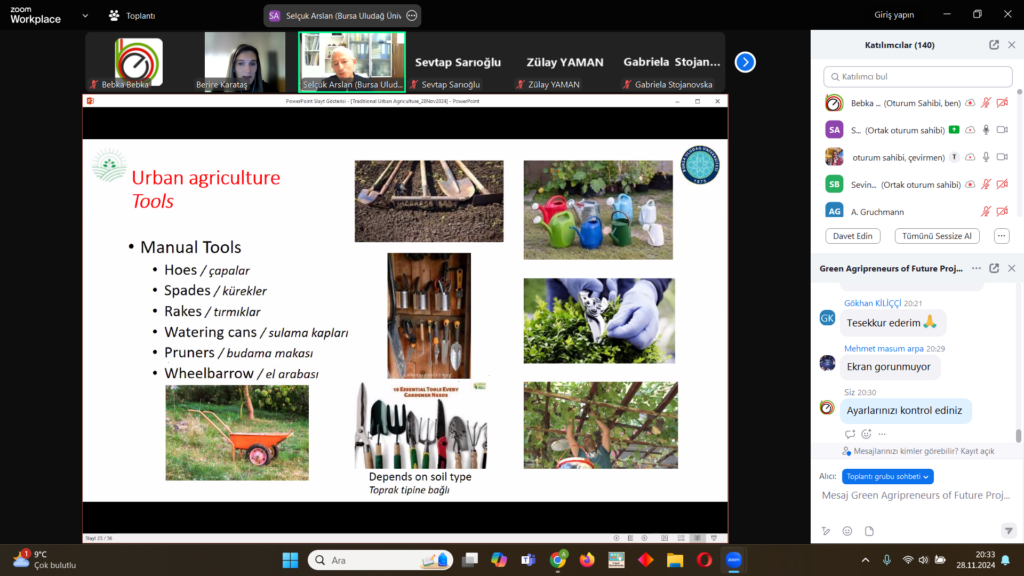
Task: Mute microphone of second participant SA
Action: pyautogui.click(x=985, y=130)
